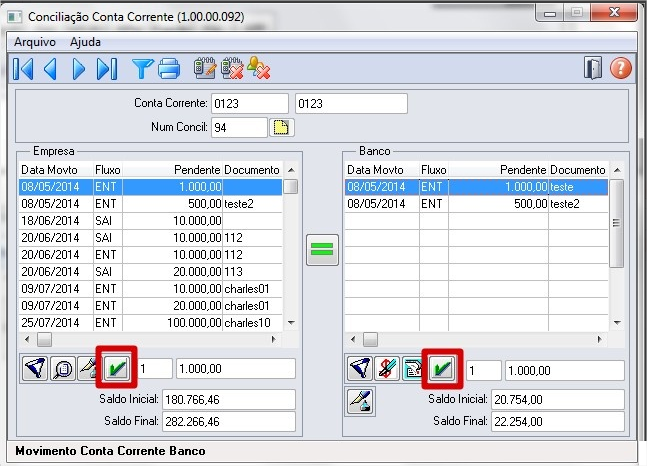Click the green equals reconcile button

[322, 250]
